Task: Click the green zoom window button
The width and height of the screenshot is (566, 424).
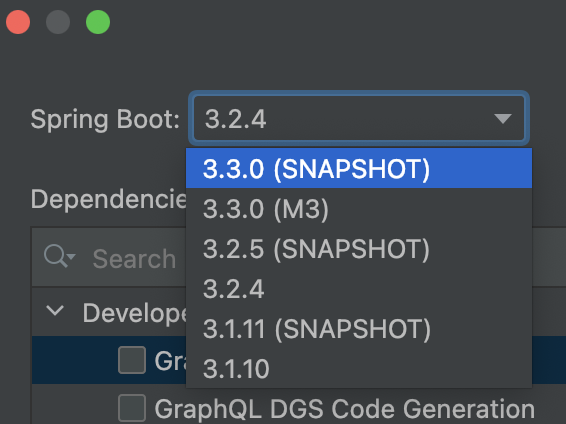Action: [98, 22]
